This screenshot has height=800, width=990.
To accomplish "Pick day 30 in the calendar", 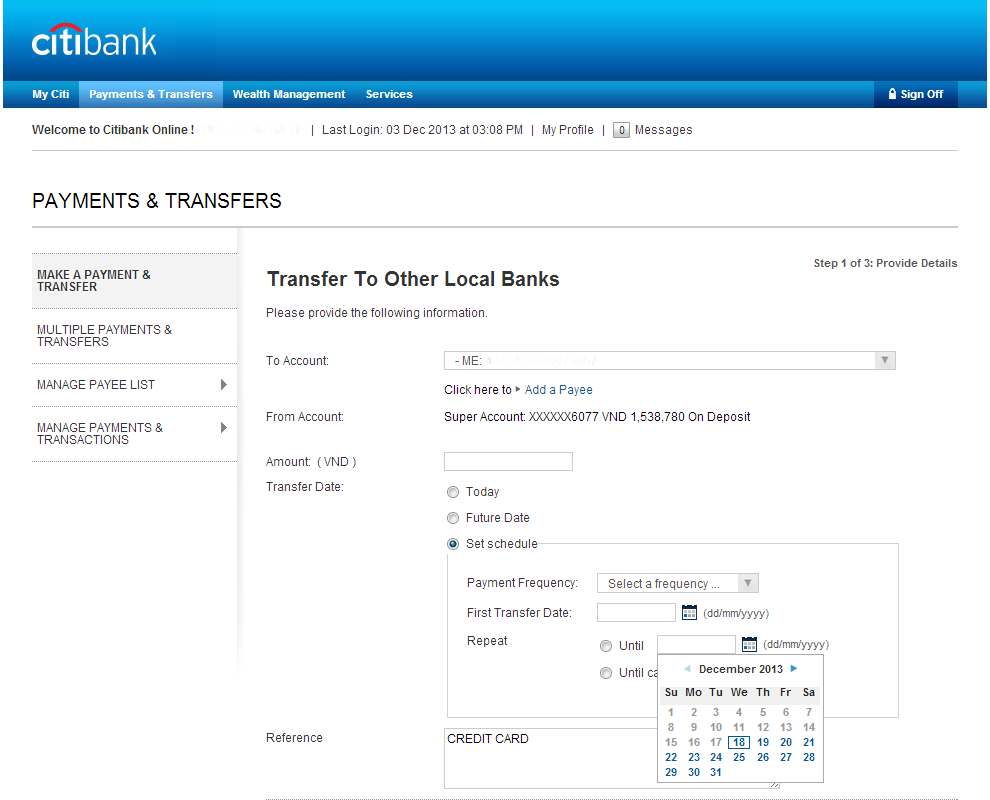I will [x=694, y=772].
